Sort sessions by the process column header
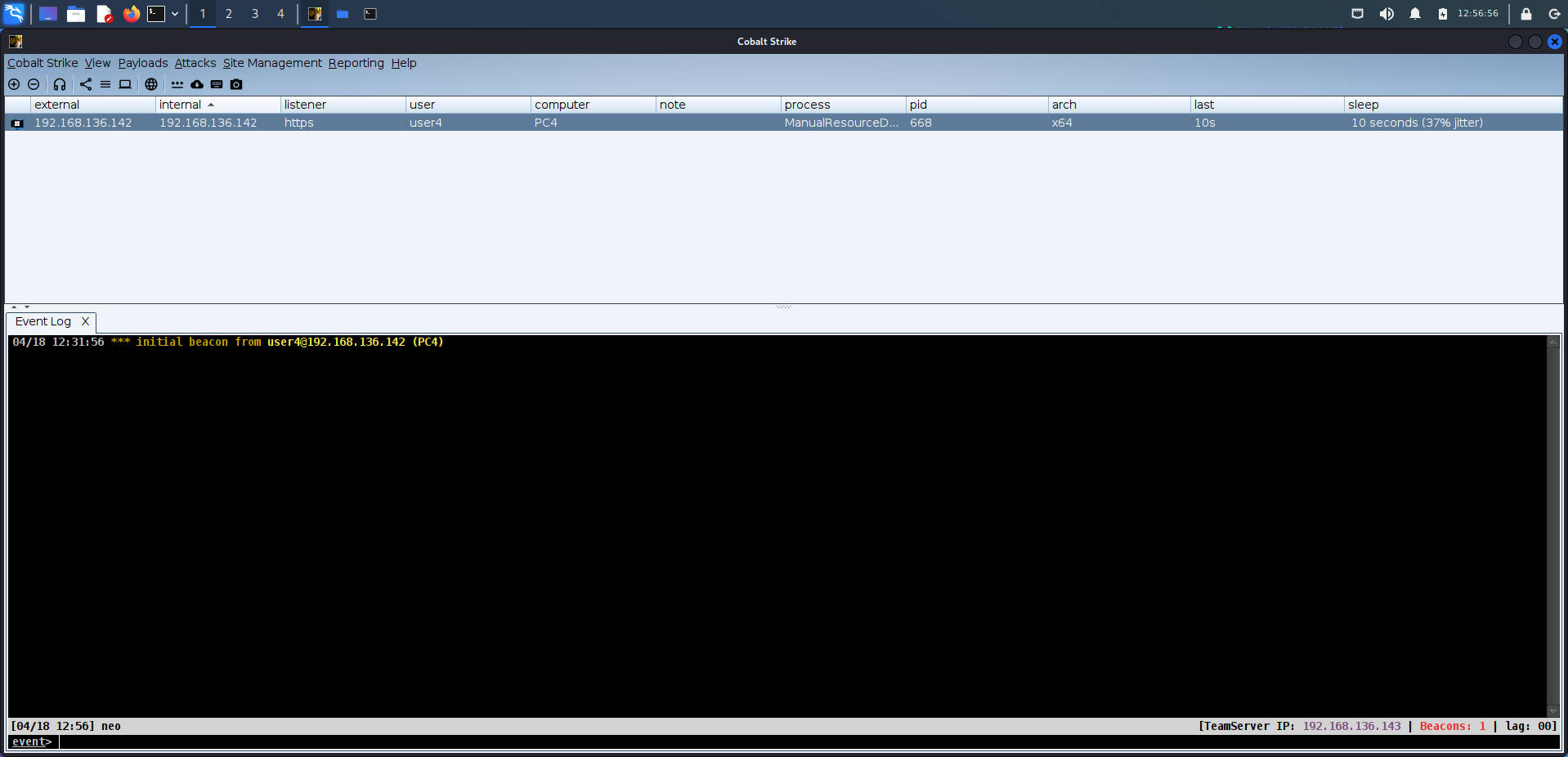 pos(843,105)
